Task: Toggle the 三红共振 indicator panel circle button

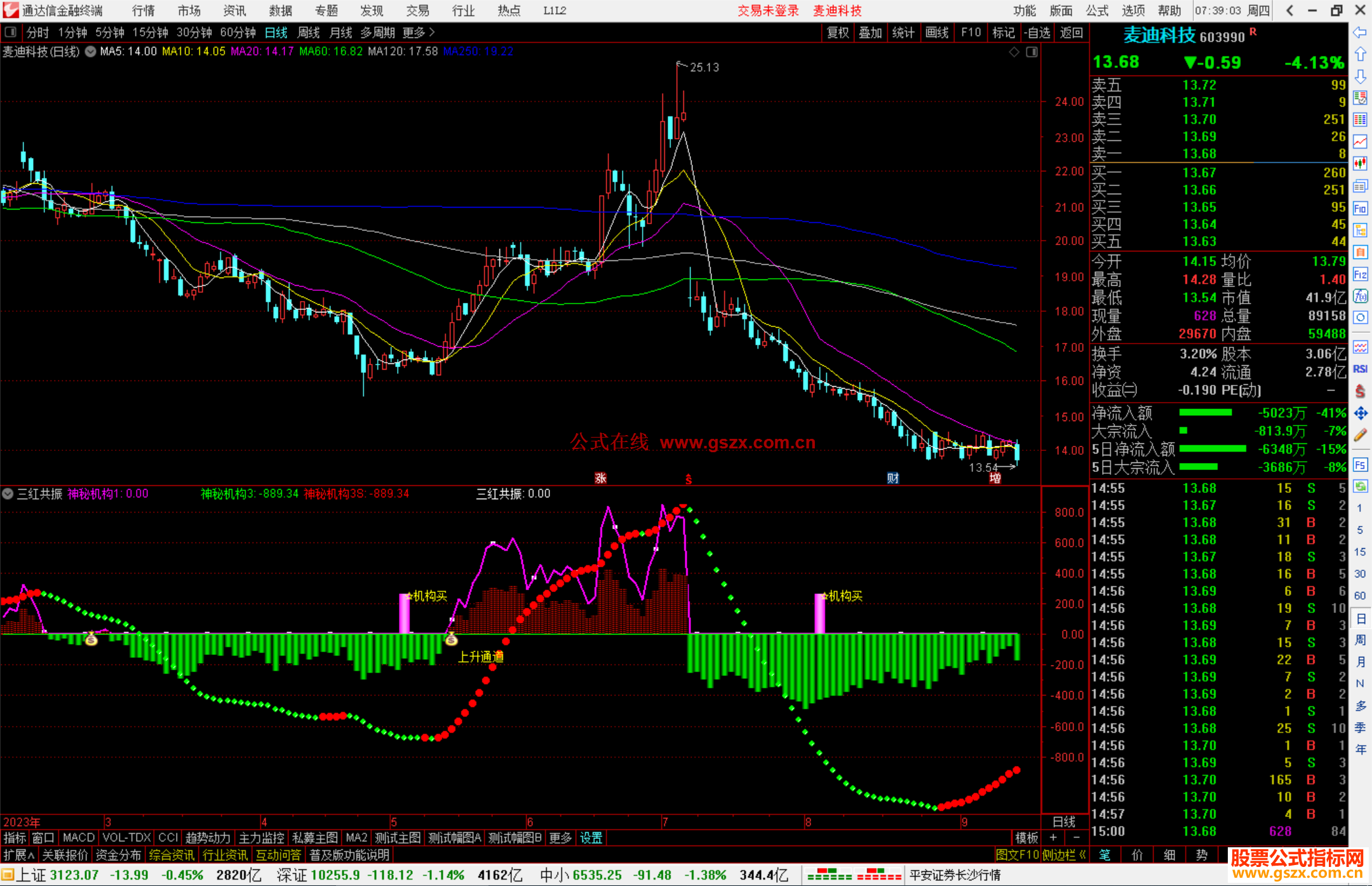Action: click(8, 494)
